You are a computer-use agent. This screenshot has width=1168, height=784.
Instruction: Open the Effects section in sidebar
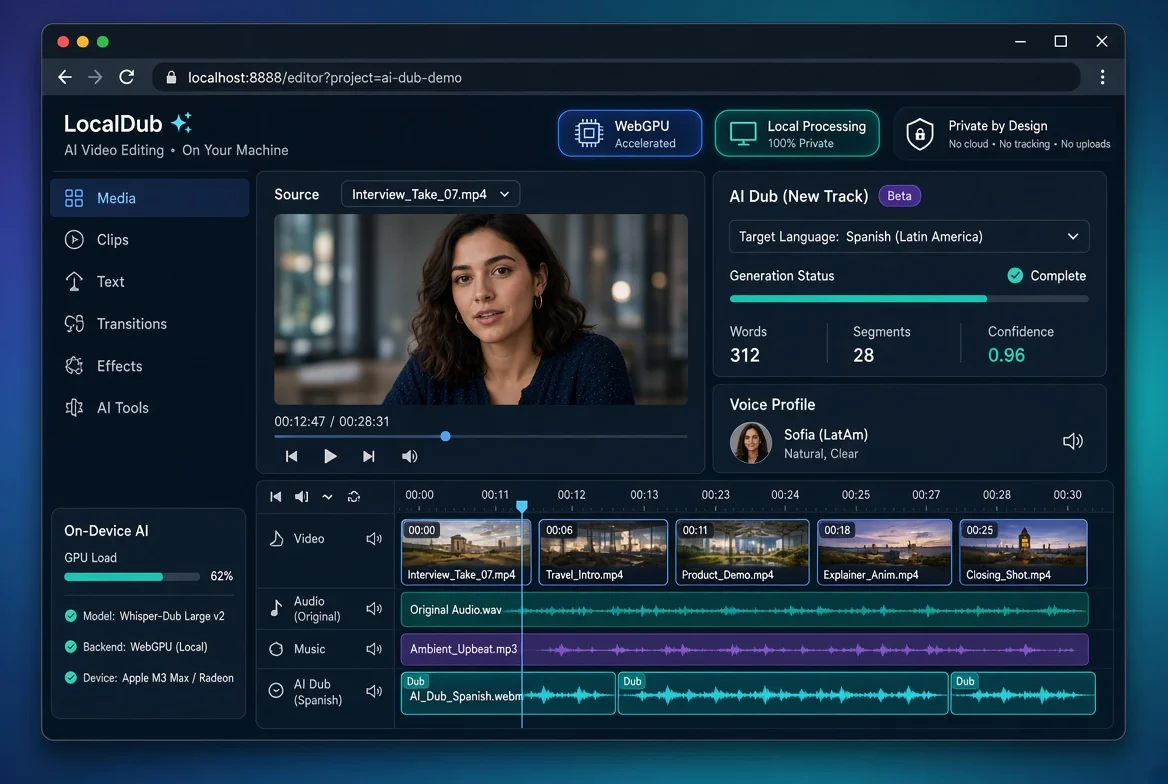click(149, 366)
